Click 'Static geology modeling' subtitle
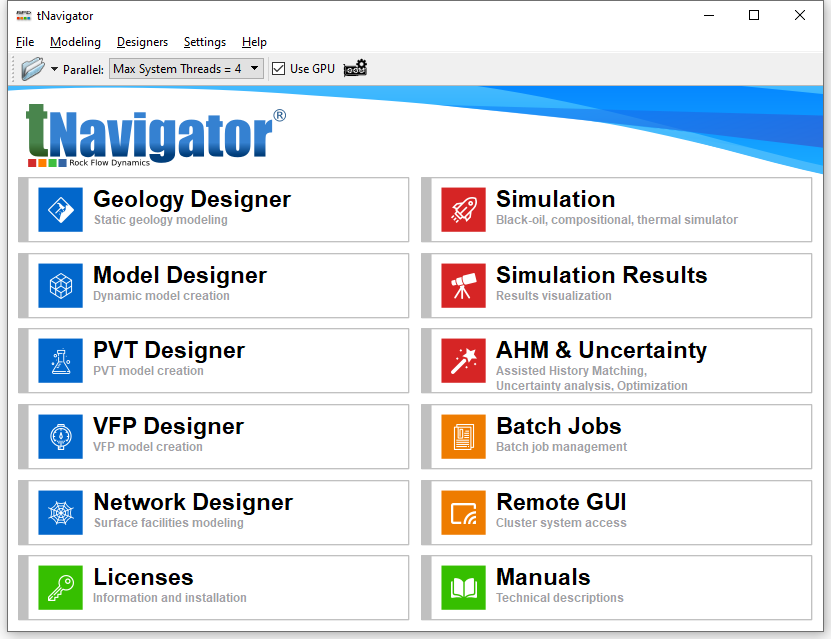Image resolution: width=831 pixels, height=639 pixels. (x=161, y=220)
